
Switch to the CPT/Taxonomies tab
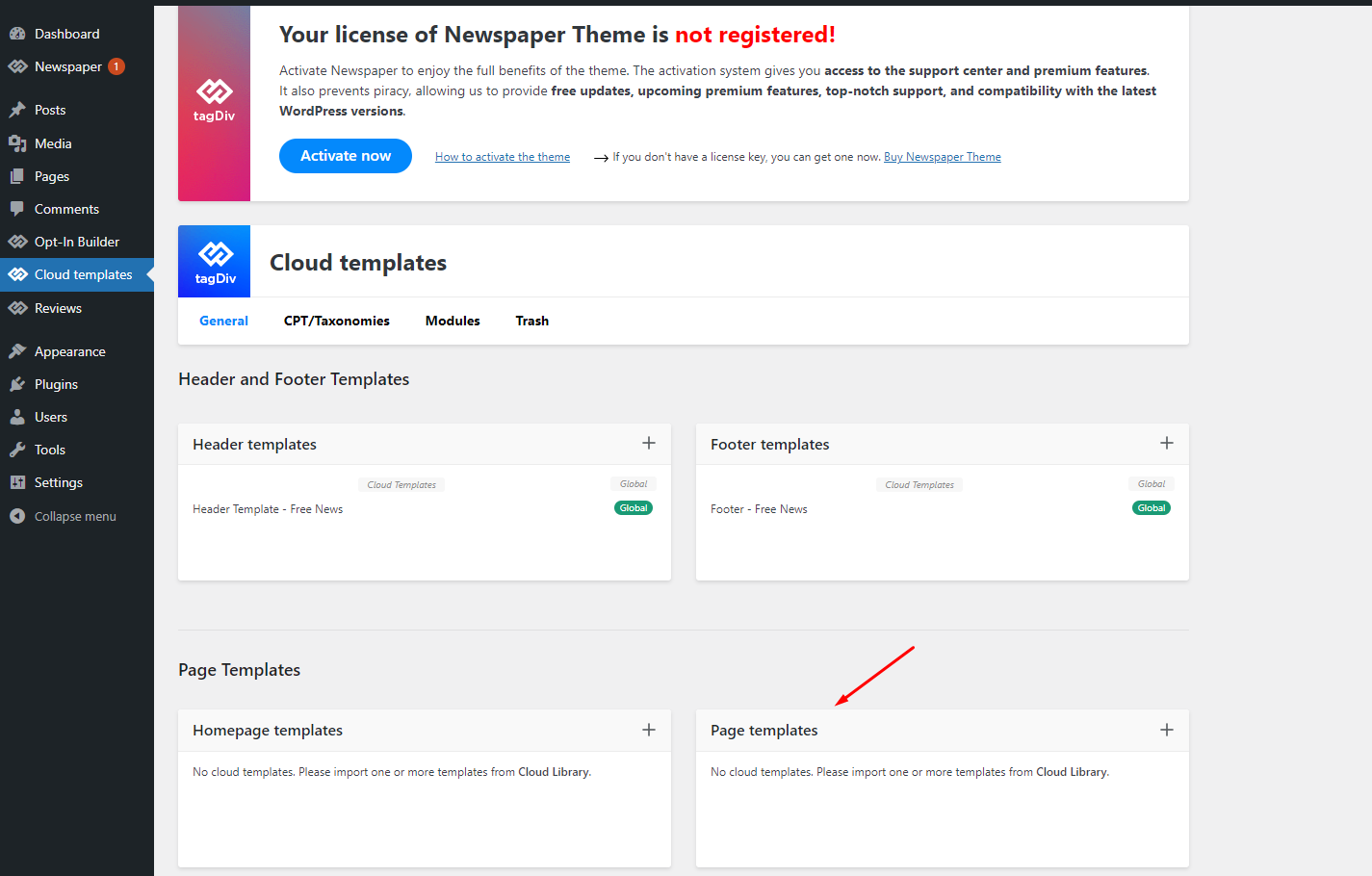(337, 321)
